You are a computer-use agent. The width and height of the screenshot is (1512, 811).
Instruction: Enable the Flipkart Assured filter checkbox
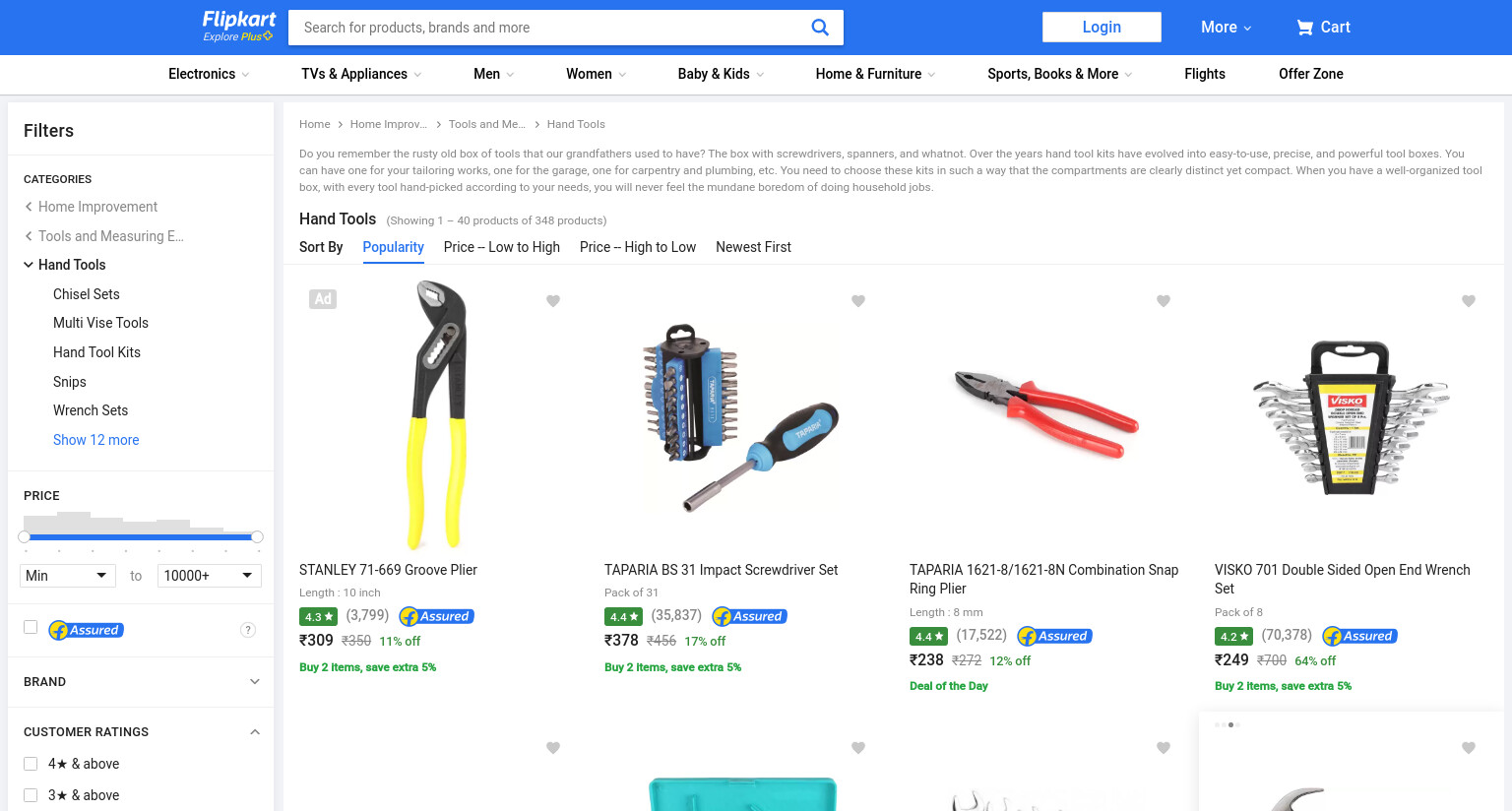pos(31,627)
